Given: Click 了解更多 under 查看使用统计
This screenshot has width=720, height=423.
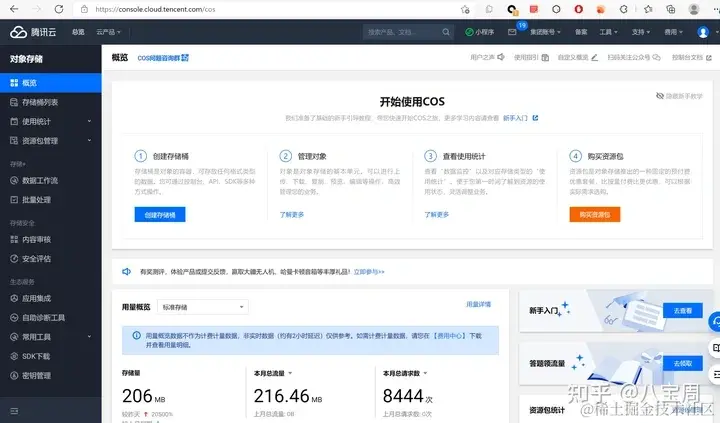Looking at the screenshot, I should [437, 214].
